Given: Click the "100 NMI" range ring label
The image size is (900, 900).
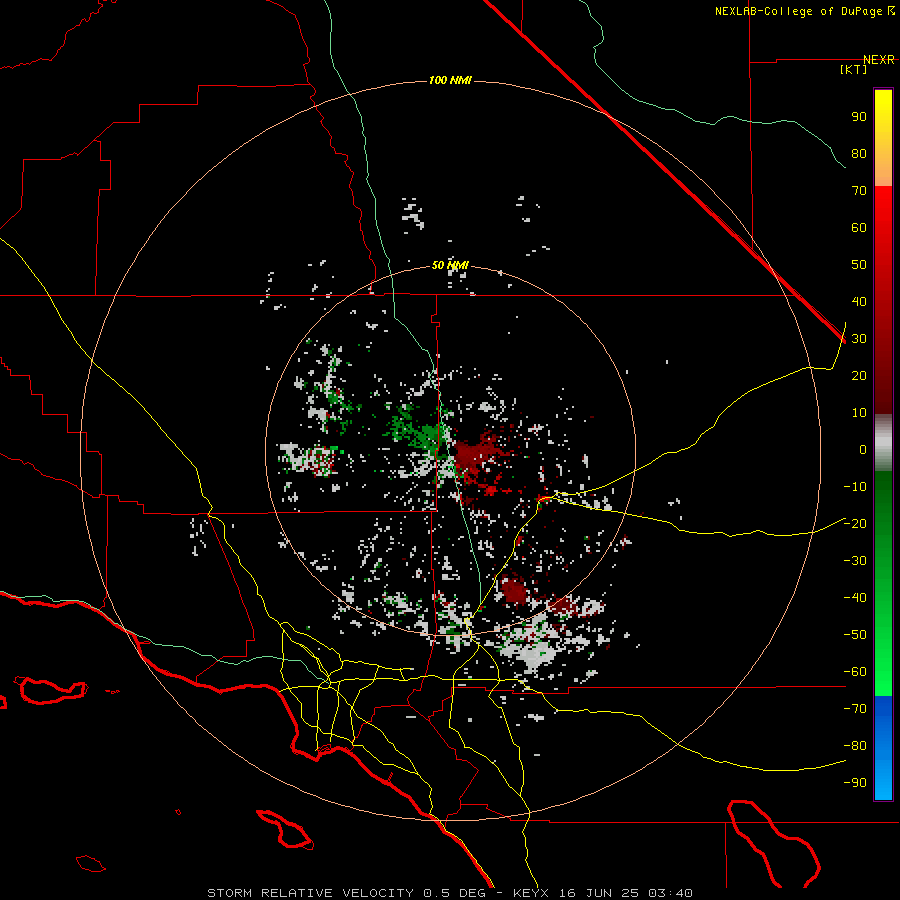Looking at the screenshot, I should (x=450, y=80).
